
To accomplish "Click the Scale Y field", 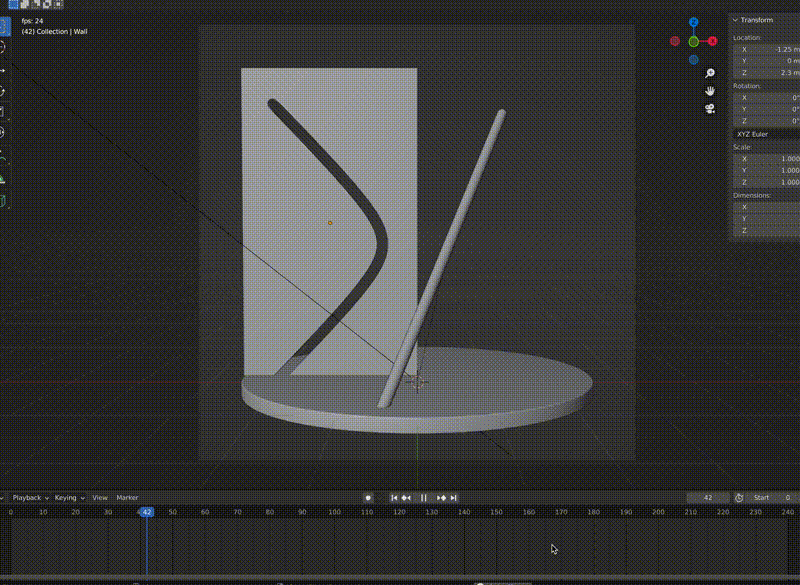I will [x=766, y=170].
